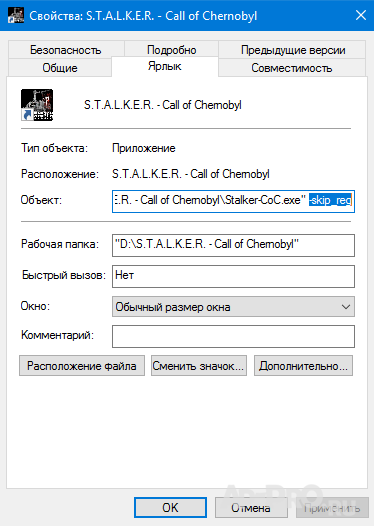
Task: Switch to the Подробно tab
Action: coord(171,50)
